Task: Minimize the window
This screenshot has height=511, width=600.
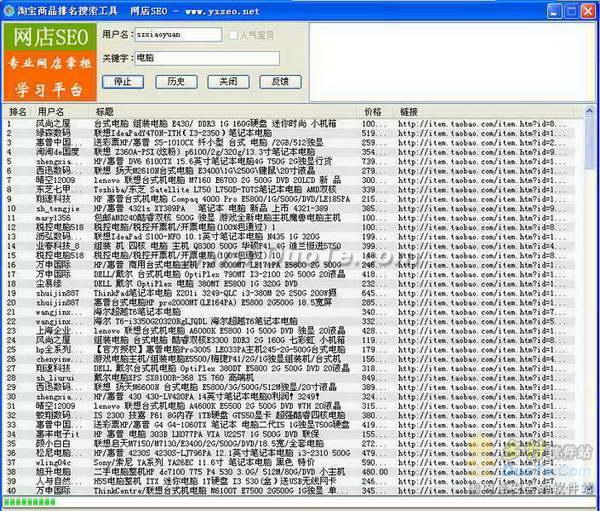Action: [554, 11]
